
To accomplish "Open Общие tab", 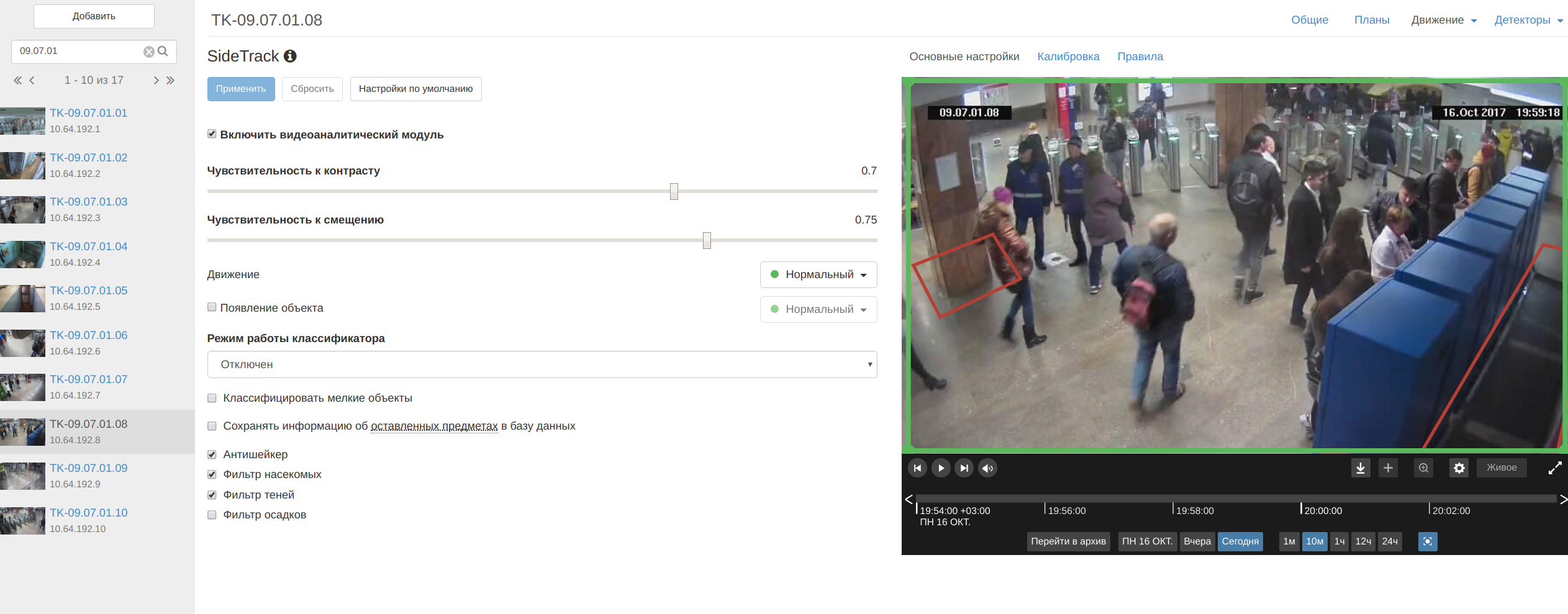I will point(1310,20).
